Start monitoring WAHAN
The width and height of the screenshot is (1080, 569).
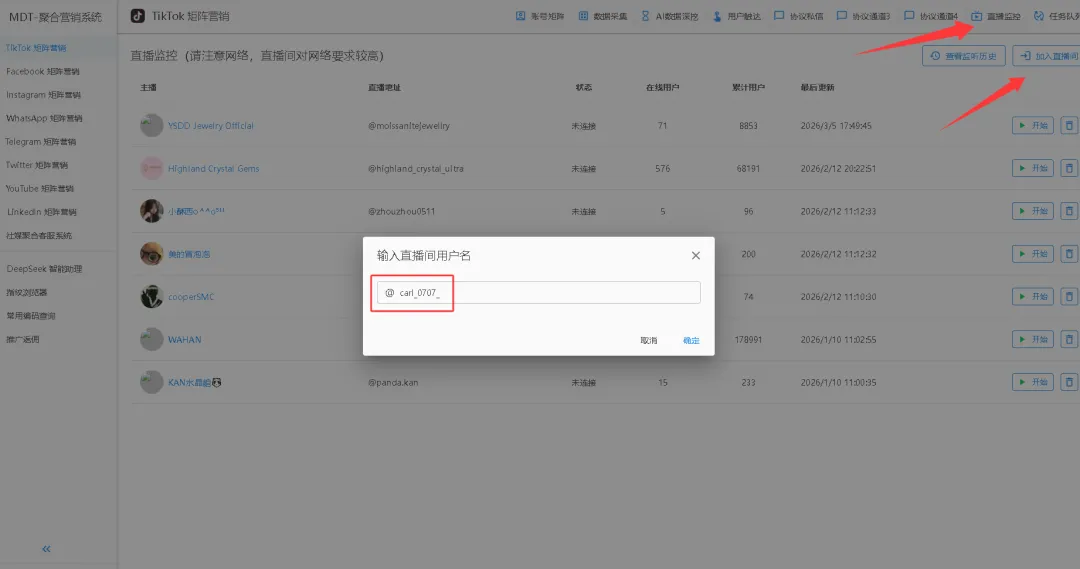point(1032,339)
